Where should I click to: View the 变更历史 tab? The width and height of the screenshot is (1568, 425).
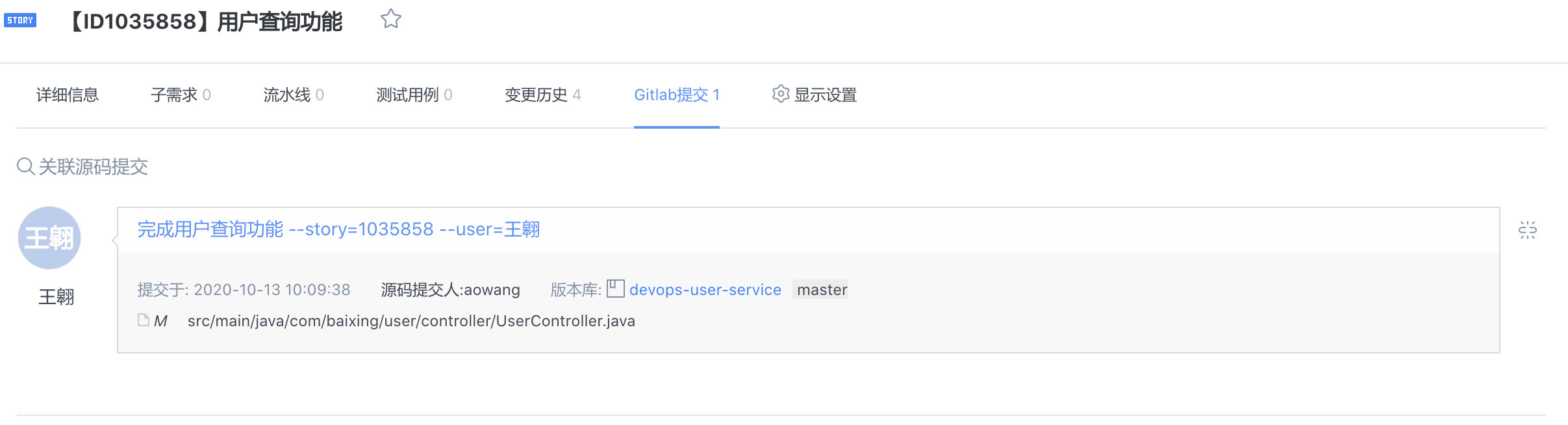tap(543, 95)
